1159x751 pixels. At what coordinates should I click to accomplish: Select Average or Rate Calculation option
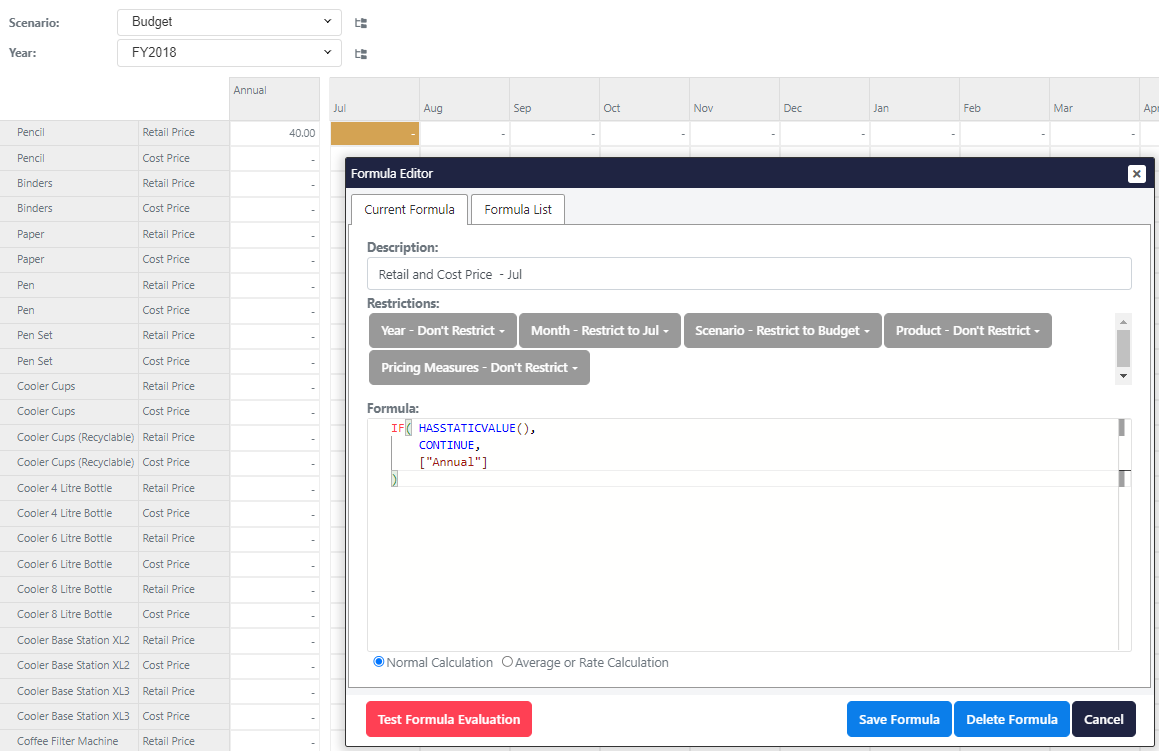[507, 662]
